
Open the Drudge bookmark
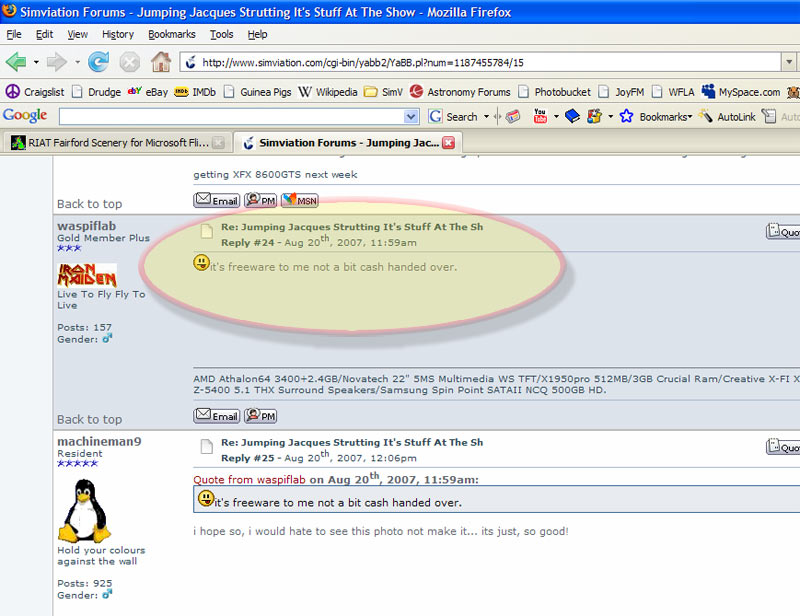point(96,92)
